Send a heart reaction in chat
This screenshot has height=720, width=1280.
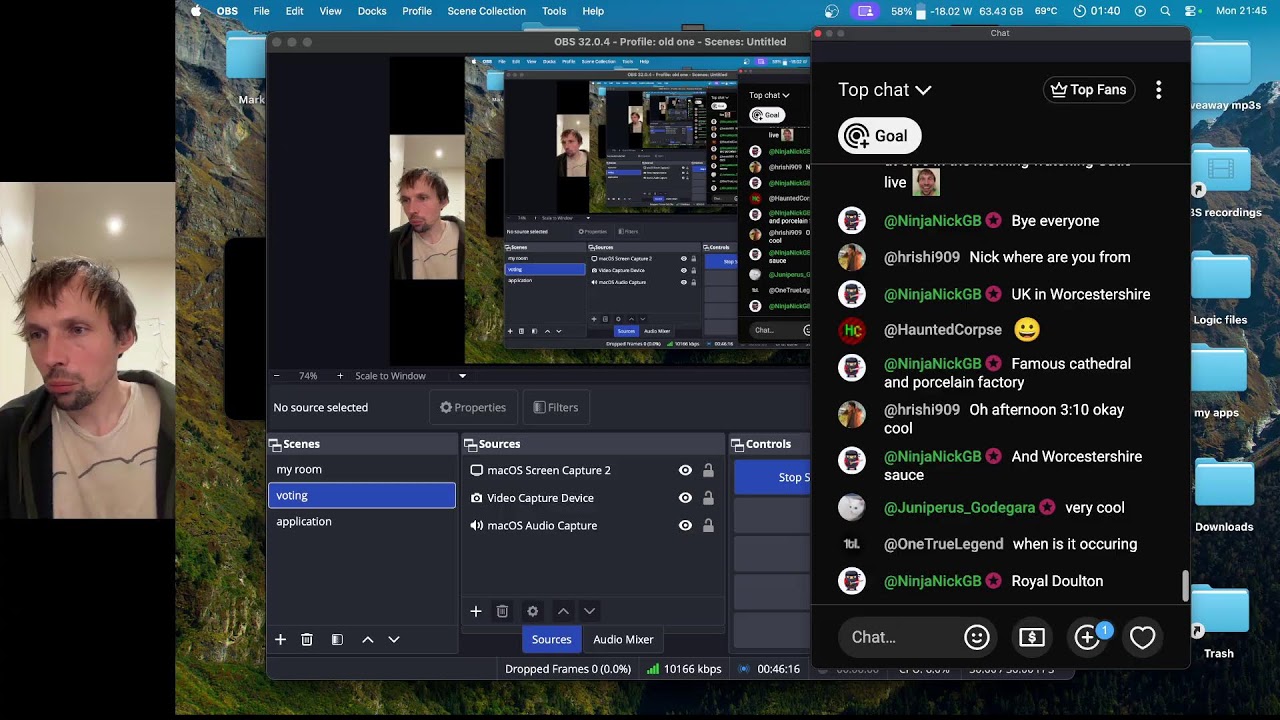point(1142,637)
